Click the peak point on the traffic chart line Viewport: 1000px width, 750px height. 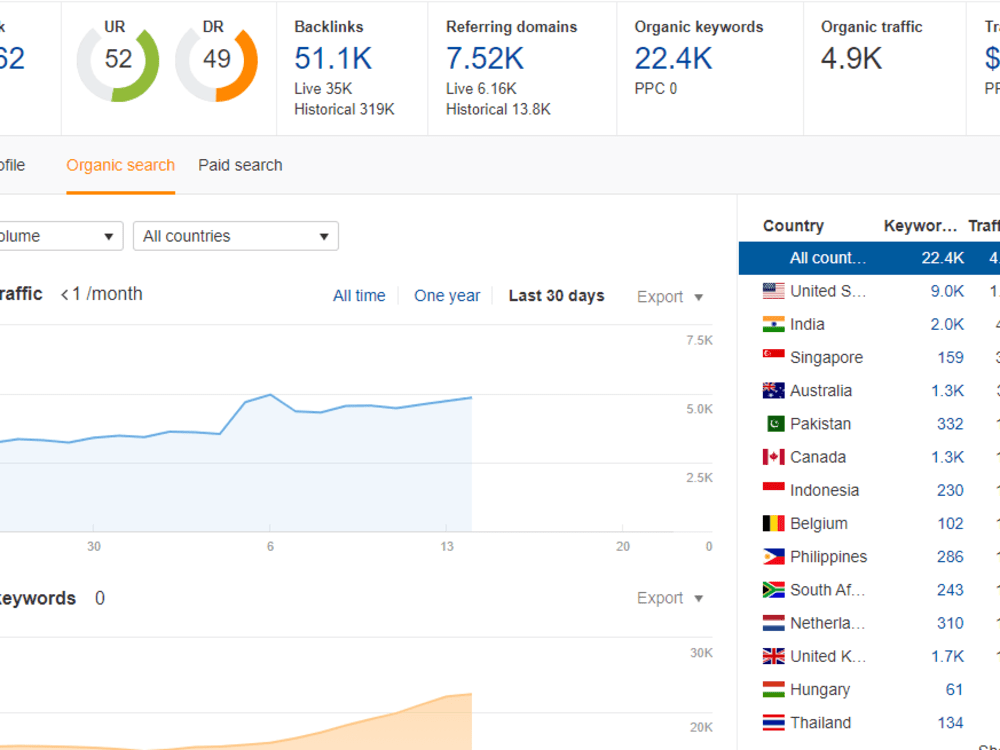[x=270, y=395]
